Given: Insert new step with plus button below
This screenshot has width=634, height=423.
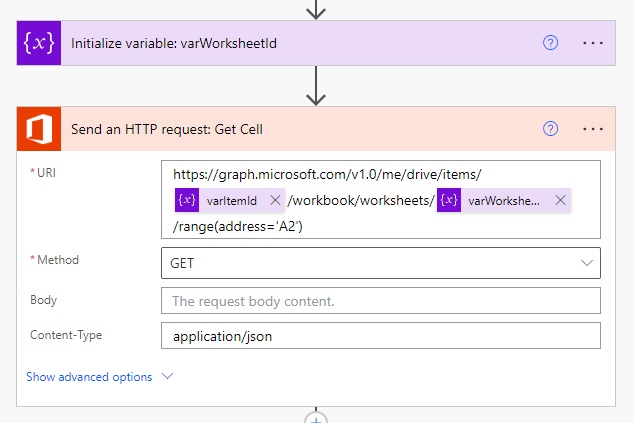Looking at the screenshot, I should (316, 418).
